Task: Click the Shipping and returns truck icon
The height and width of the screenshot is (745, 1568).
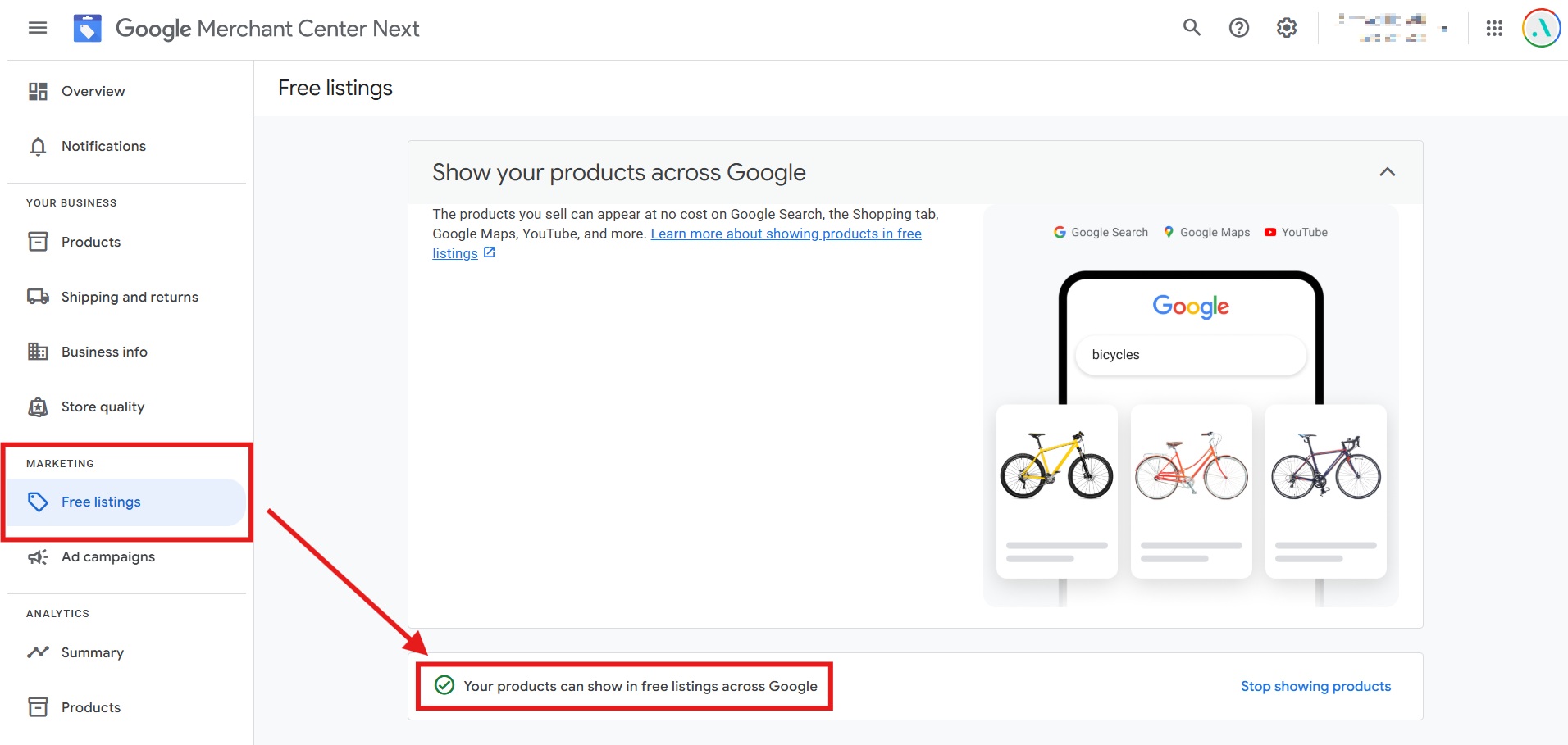Action: click(38, 297)
